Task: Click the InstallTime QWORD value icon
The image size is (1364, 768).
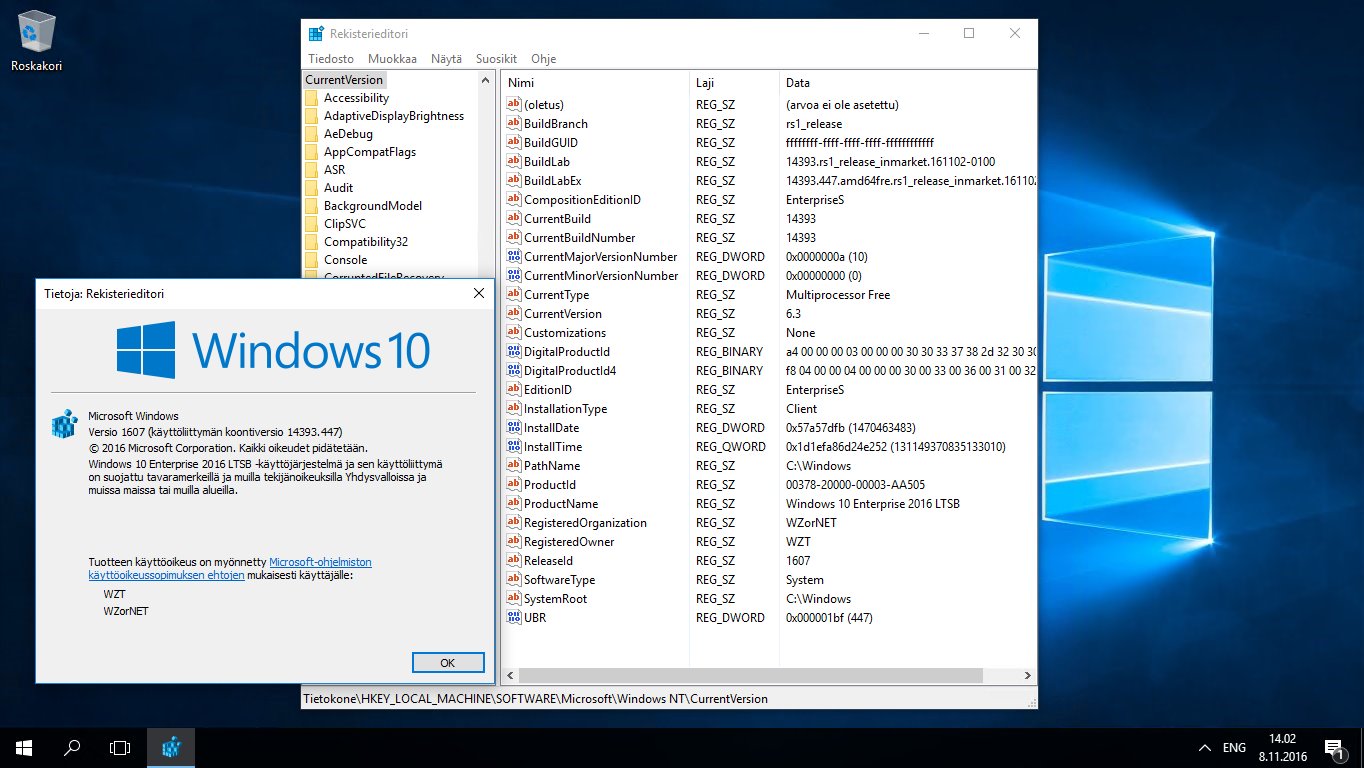Action: pyautogui.click(x=514, y=447)
